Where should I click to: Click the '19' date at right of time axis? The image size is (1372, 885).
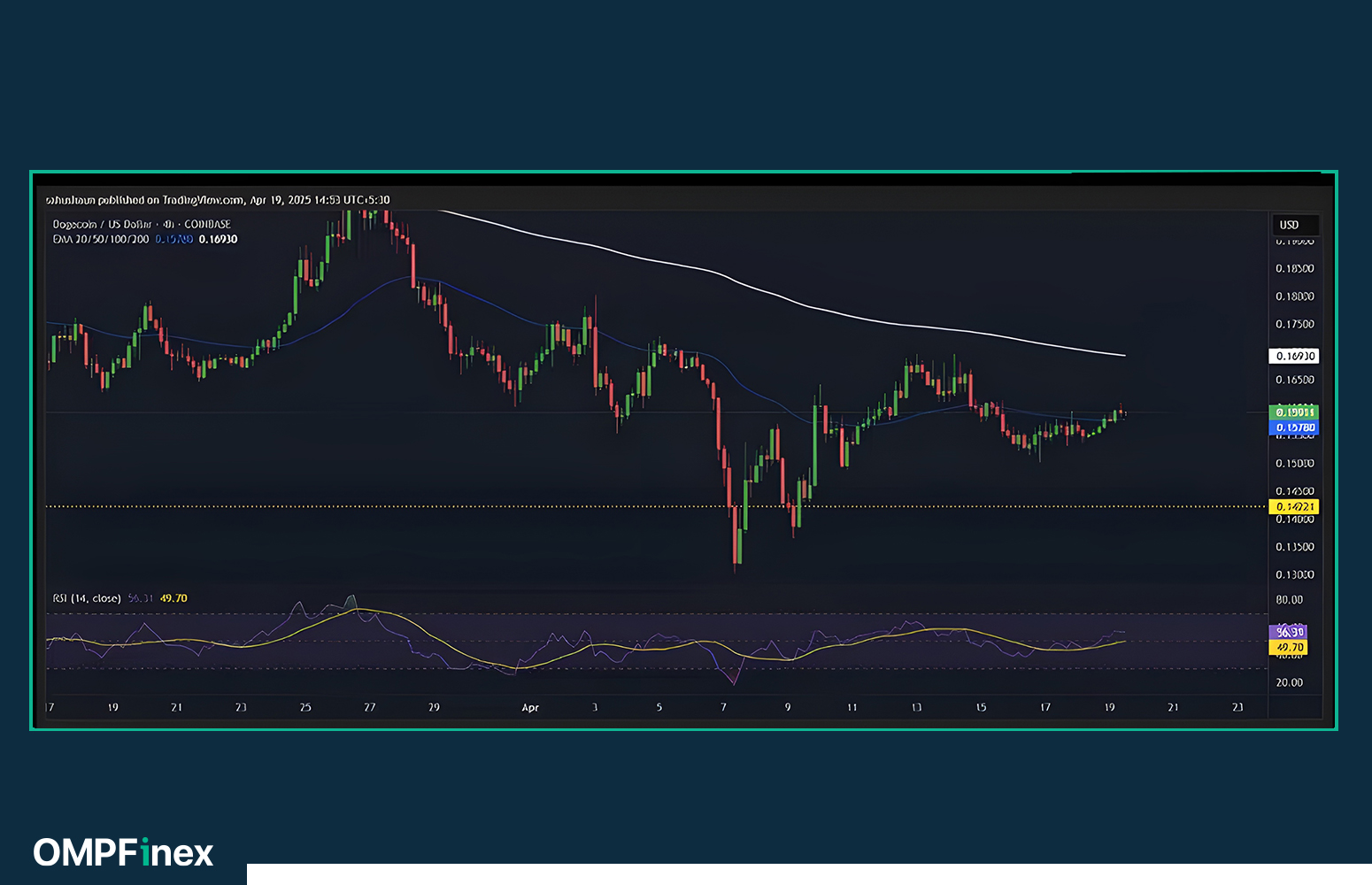point(1109,707)
